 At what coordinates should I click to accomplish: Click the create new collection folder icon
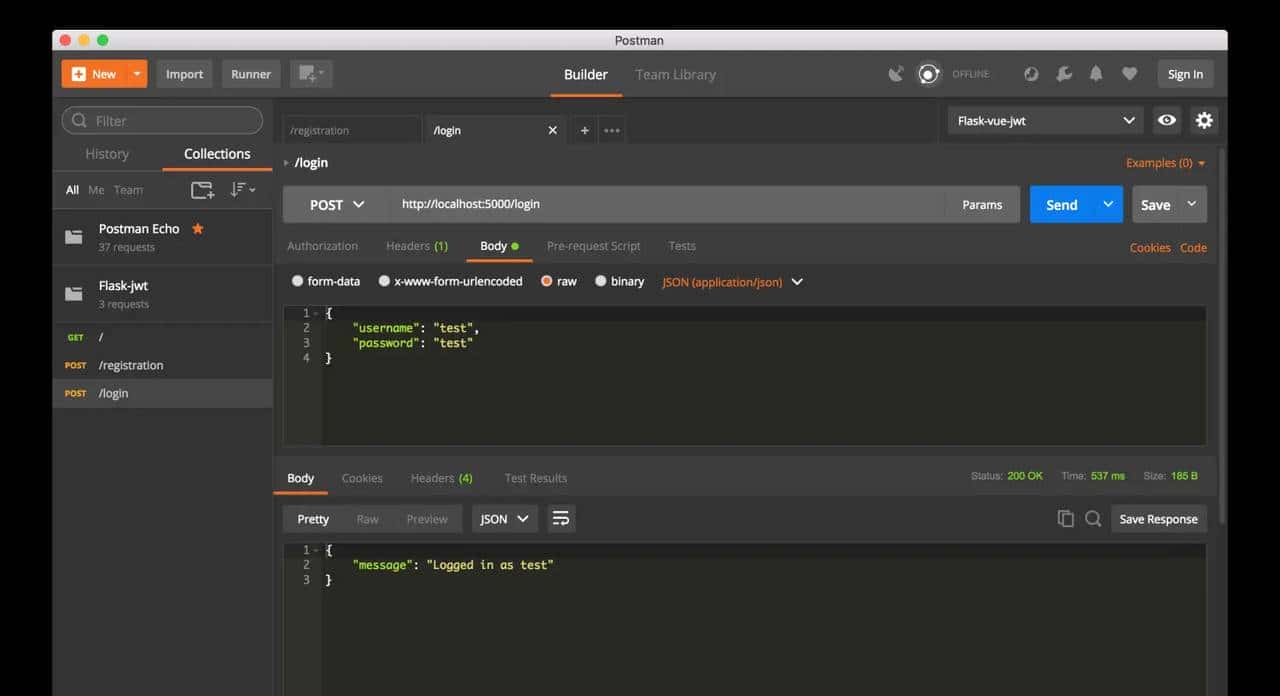tap(202, 190)
